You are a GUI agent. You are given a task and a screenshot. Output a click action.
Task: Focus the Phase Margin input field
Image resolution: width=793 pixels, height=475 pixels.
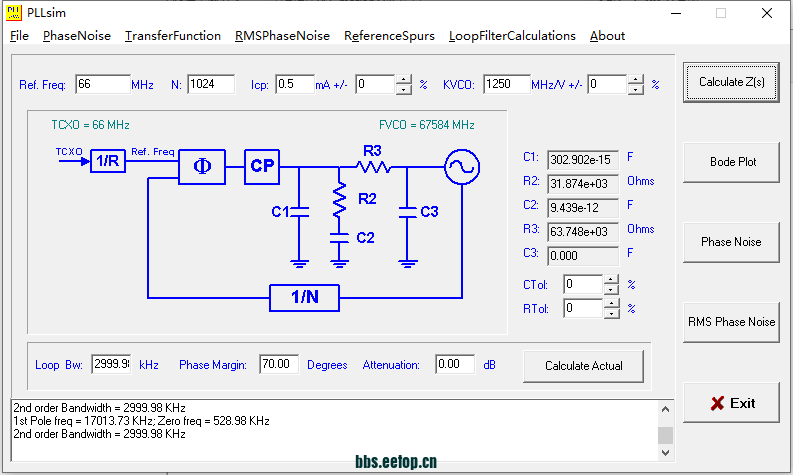click(x=279, y=364)
